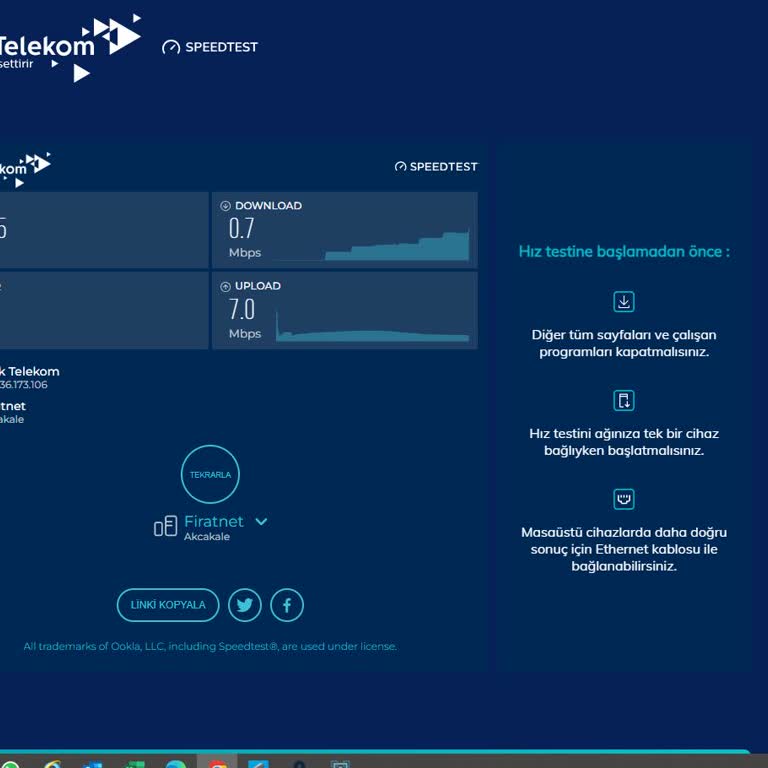The height and width of the screenshot is (768, 768).
Task: Click the 'Hız testine başlamadan önce :' heading
Action: 624,252
